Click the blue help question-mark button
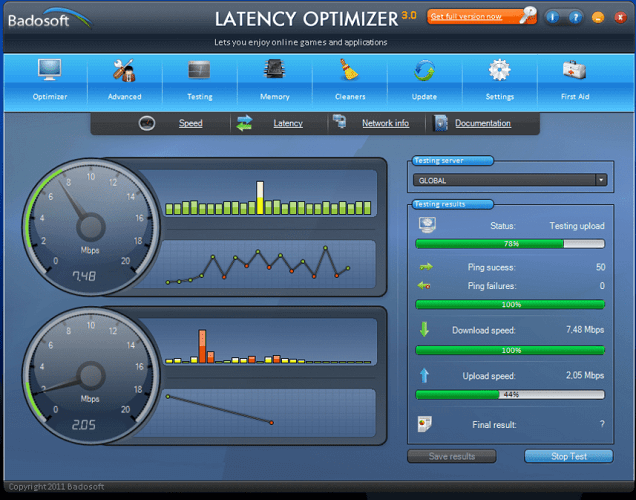The image size is (636, 500). click(575, 17)
